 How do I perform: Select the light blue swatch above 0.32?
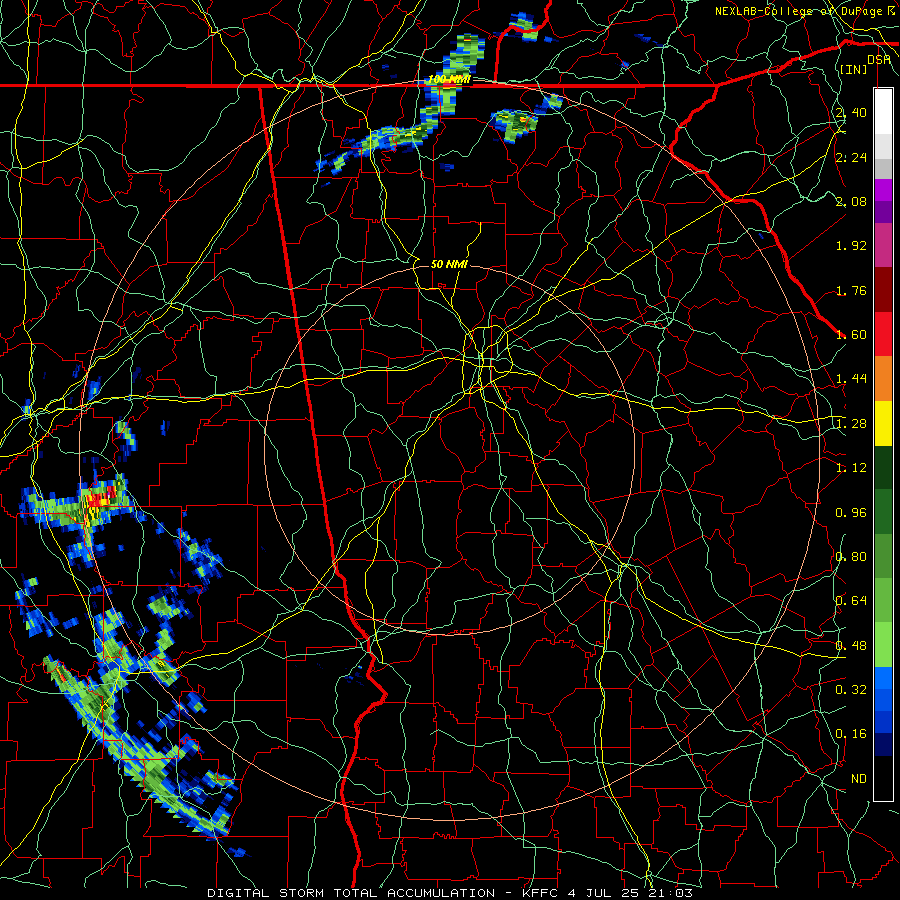[x=883, y=678]
